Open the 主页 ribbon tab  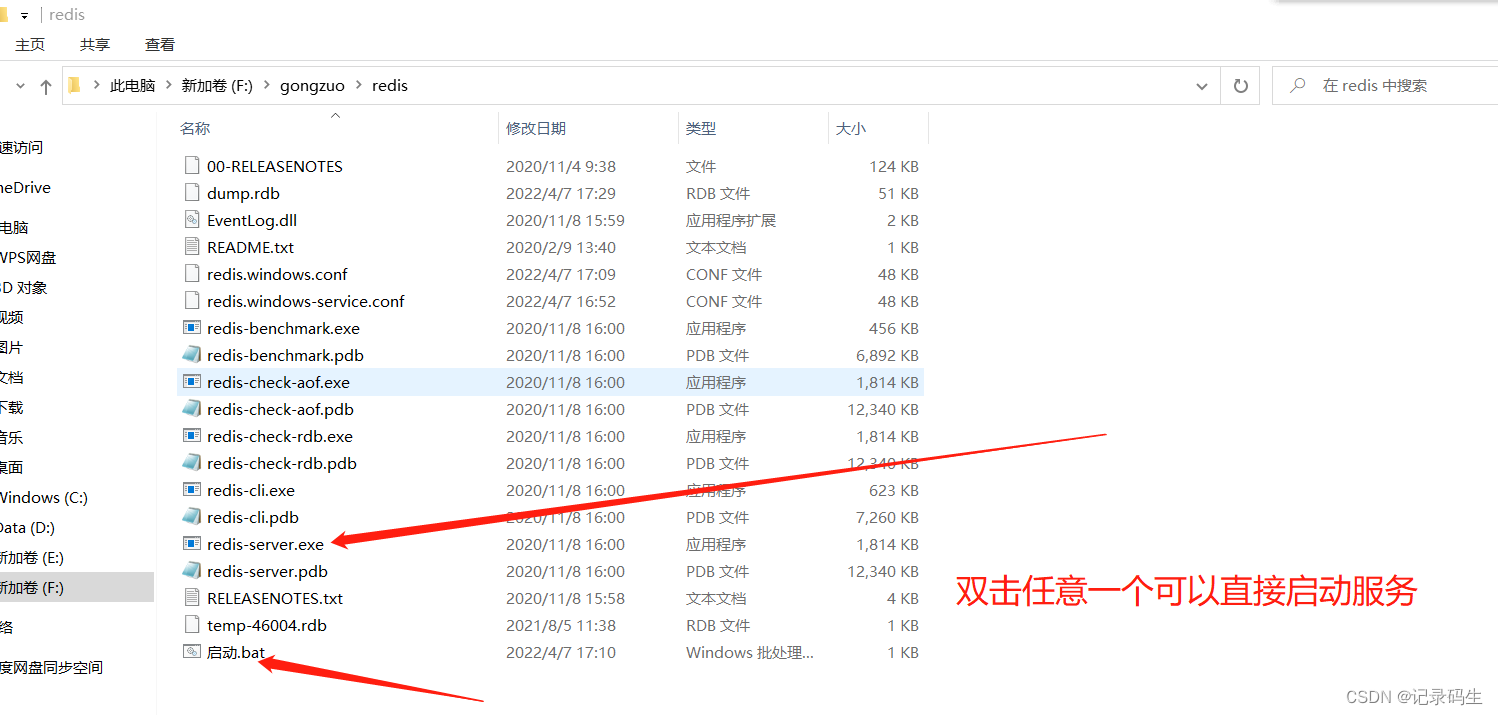coord(30,45)
